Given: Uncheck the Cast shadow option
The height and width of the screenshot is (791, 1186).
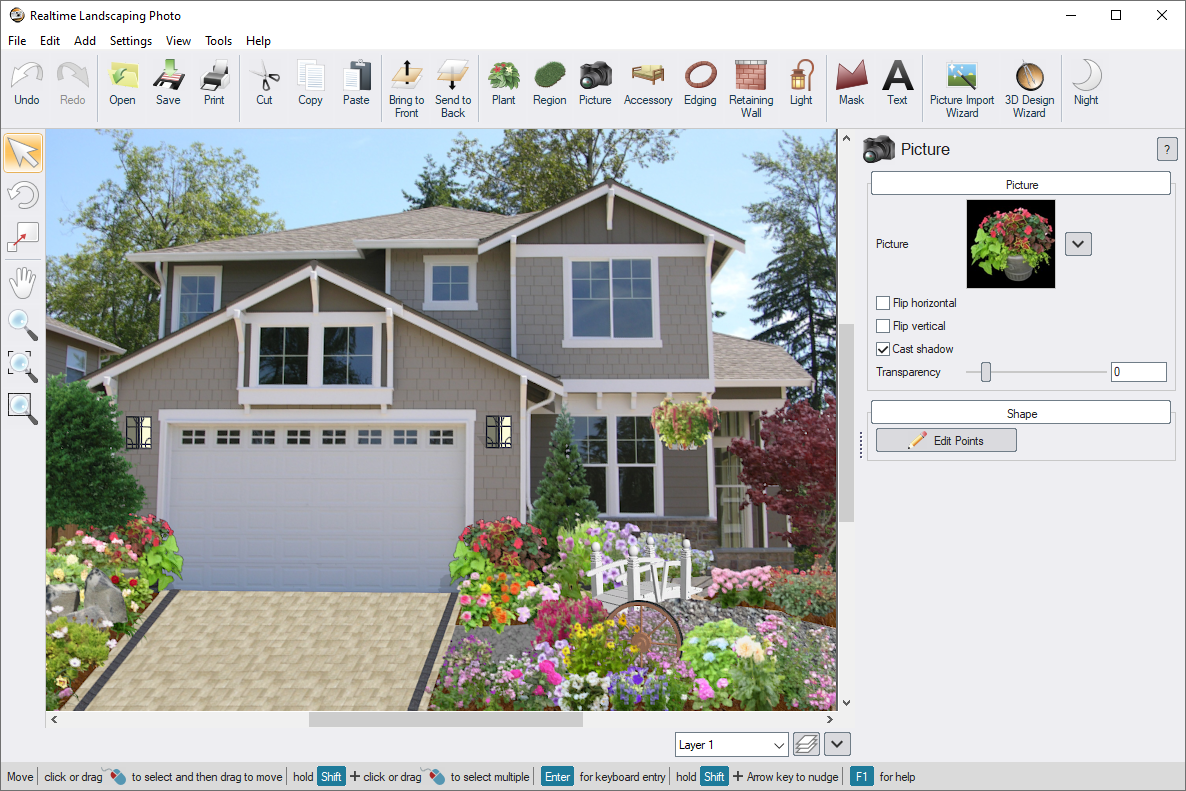Looking at the screenshot, I should [x=883, y=349].
